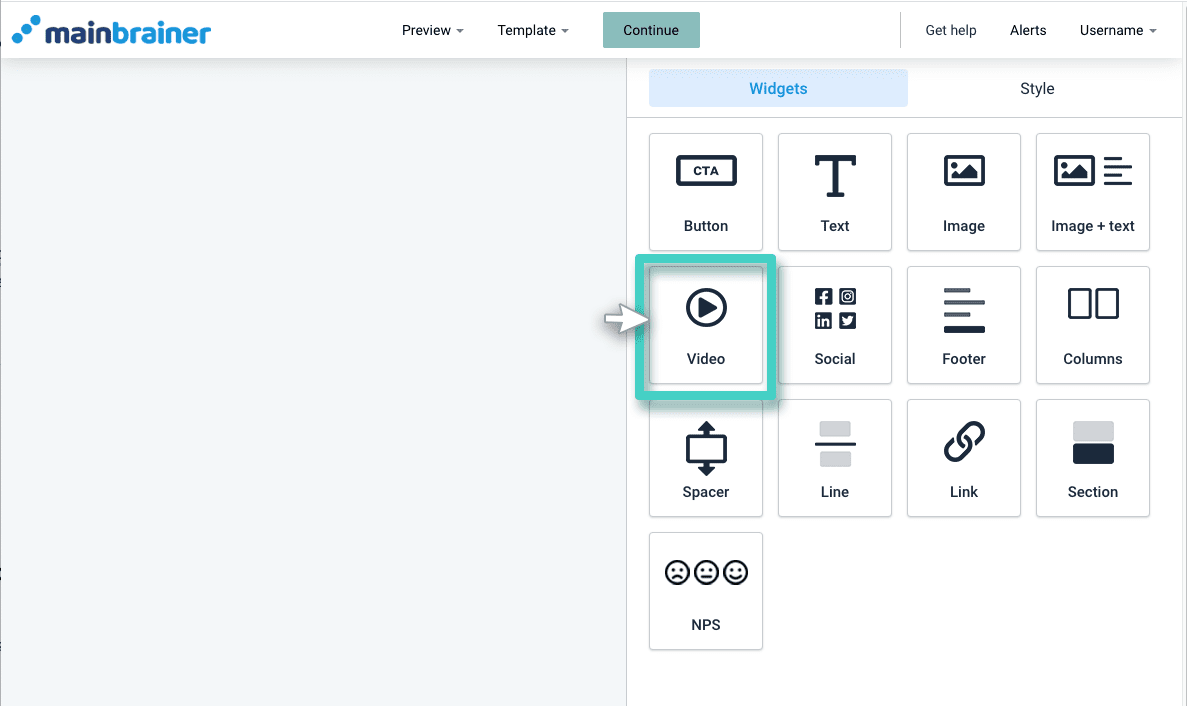Expand the Template dropdown
This screenshot has width=1187, height=706.
pos(532,30)
